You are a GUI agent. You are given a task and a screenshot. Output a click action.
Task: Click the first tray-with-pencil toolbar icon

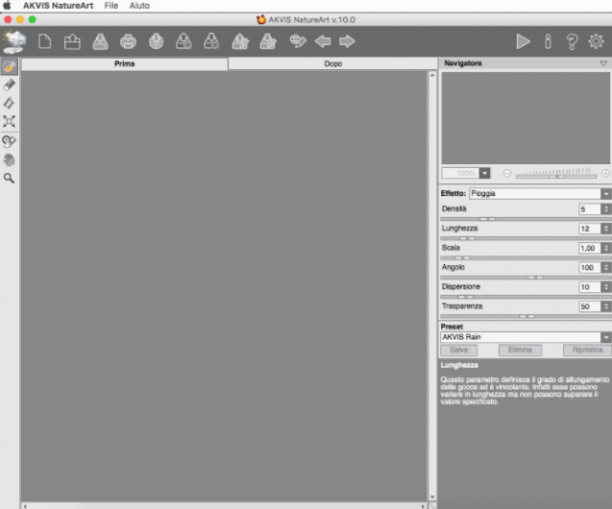240,41
